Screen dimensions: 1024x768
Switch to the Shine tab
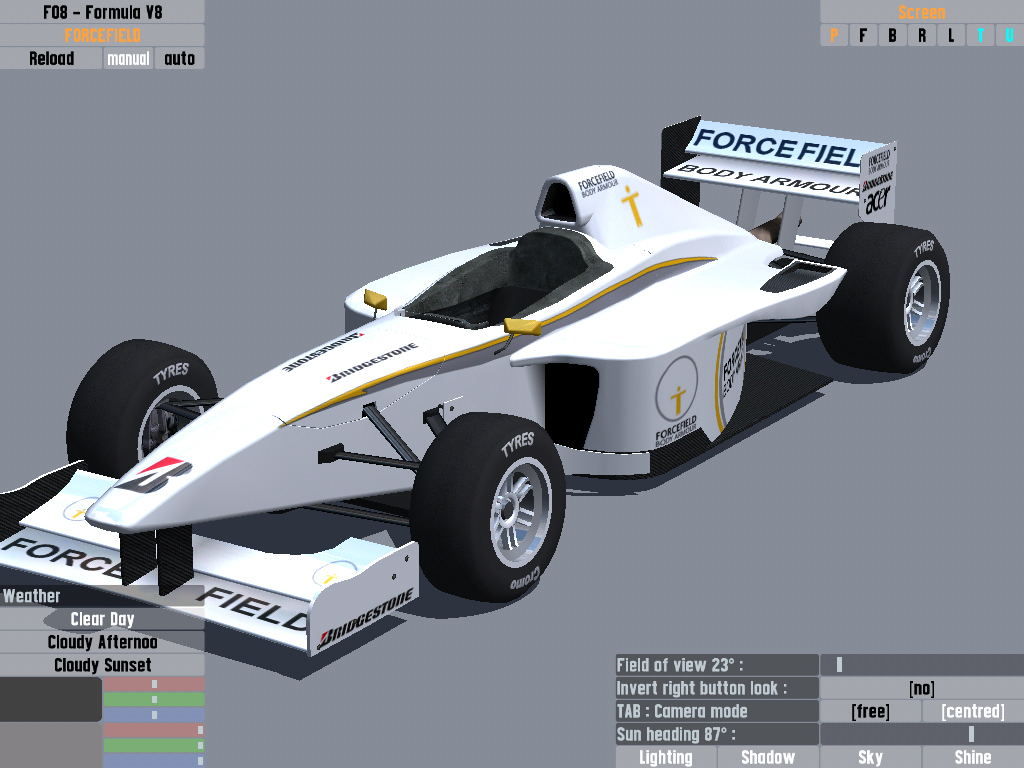point(973,758)
